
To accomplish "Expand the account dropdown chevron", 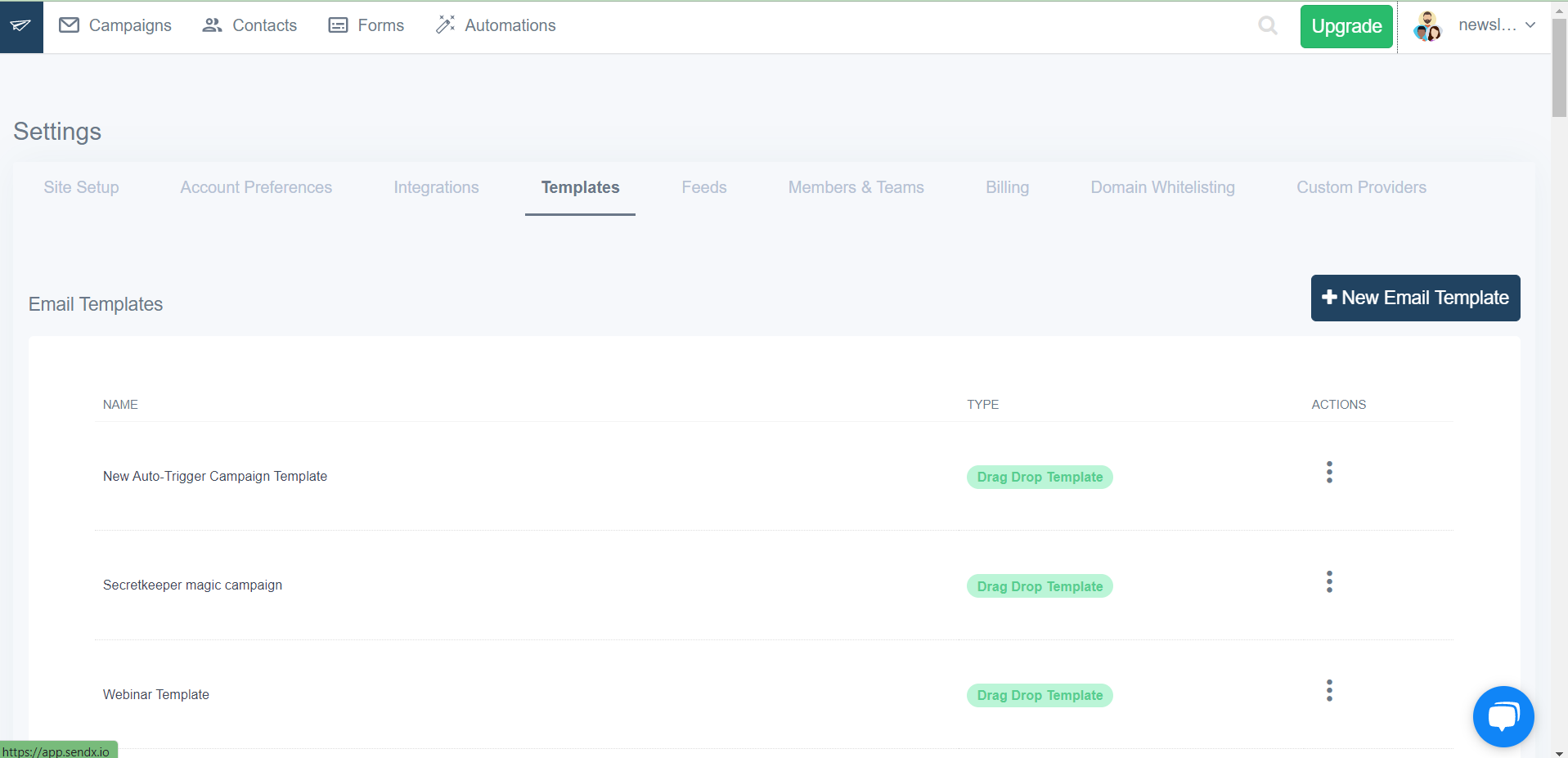I will pyautogui.click(x=1530, y=25).
